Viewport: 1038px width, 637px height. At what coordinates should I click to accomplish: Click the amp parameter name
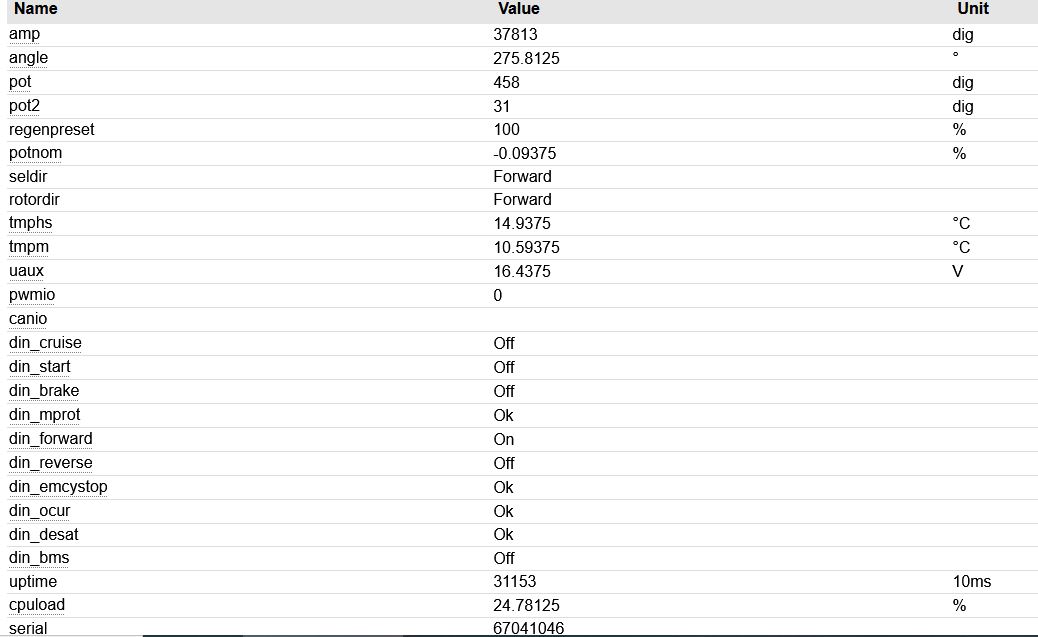[x=25, y=34]
